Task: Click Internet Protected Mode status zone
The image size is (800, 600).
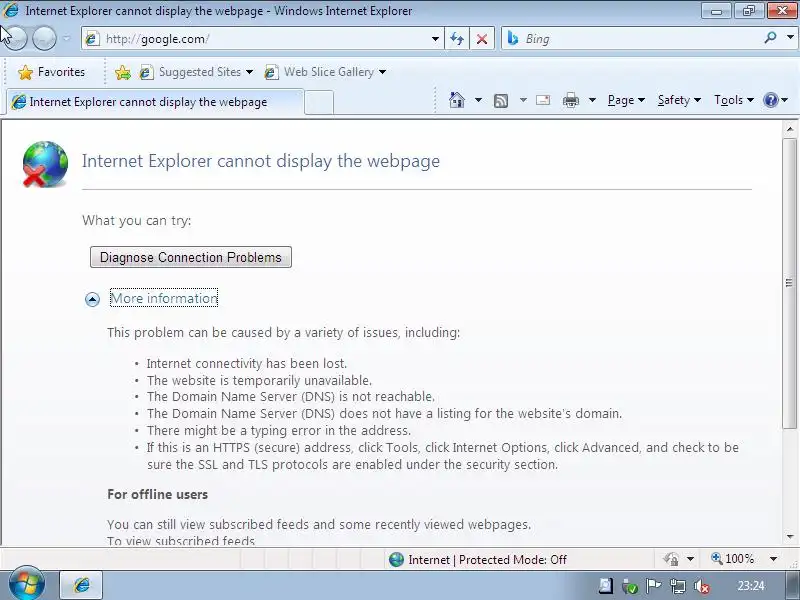Action: tap(478, 560)
